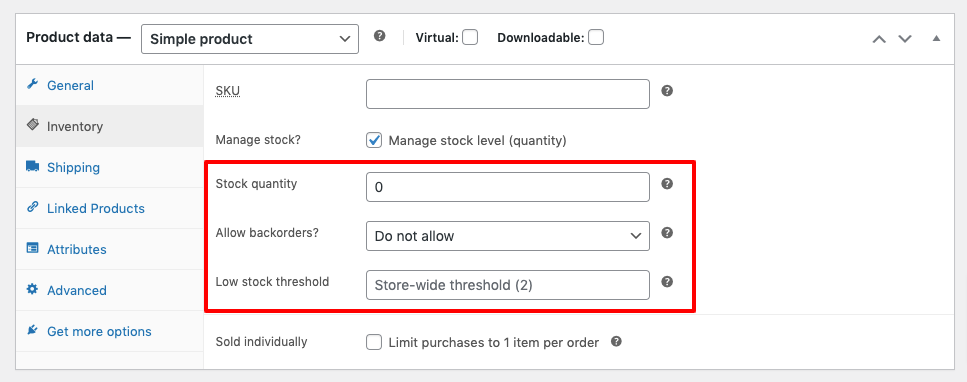
Task: Open the Shipping tab
Action: pyautogui.click(x=110, y=167)
